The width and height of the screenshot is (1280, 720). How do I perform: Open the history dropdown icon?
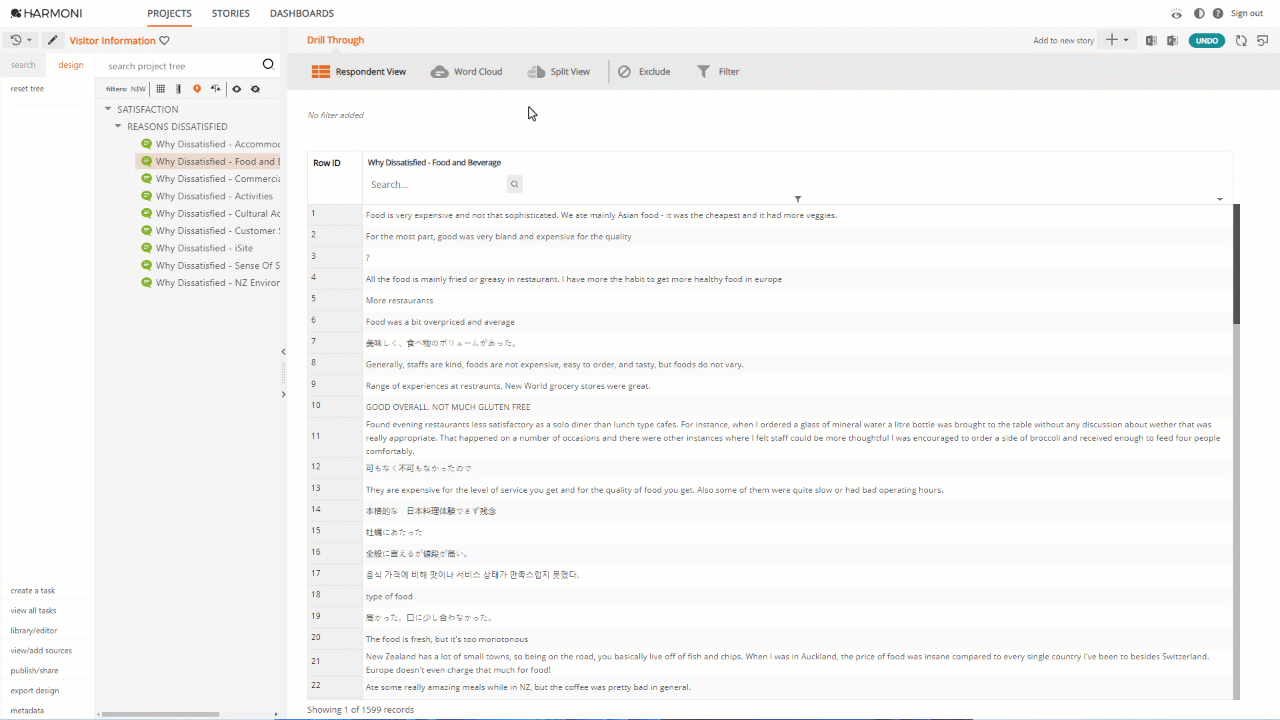tap(21, 40)
